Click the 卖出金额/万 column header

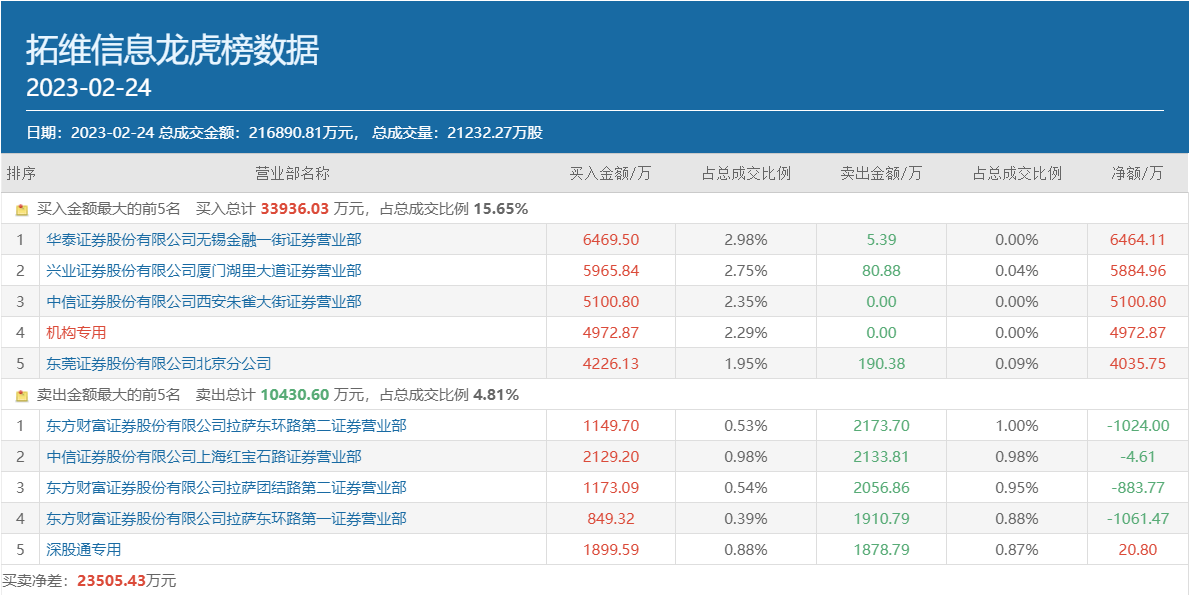881,174
